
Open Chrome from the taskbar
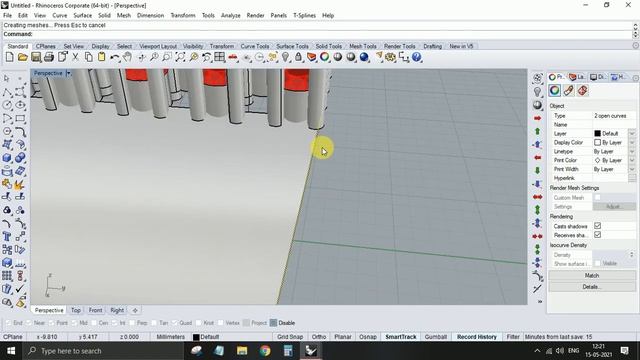(265, 351)
